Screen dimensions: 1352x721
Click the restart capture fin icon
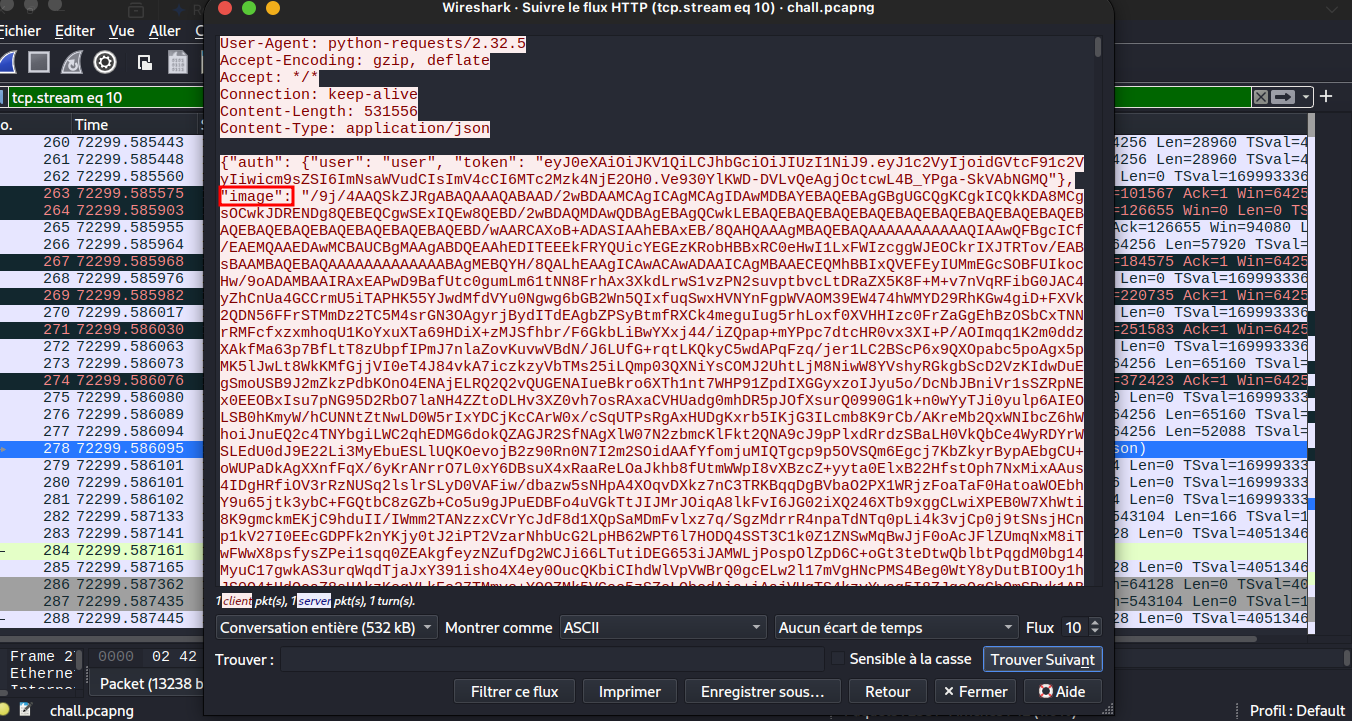point(72,63)
